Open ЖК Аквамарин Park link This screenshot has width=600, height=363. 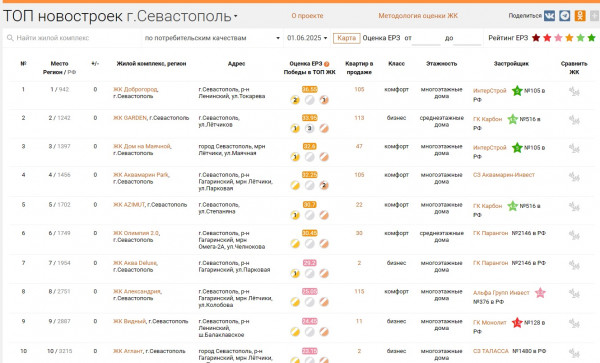141,175
